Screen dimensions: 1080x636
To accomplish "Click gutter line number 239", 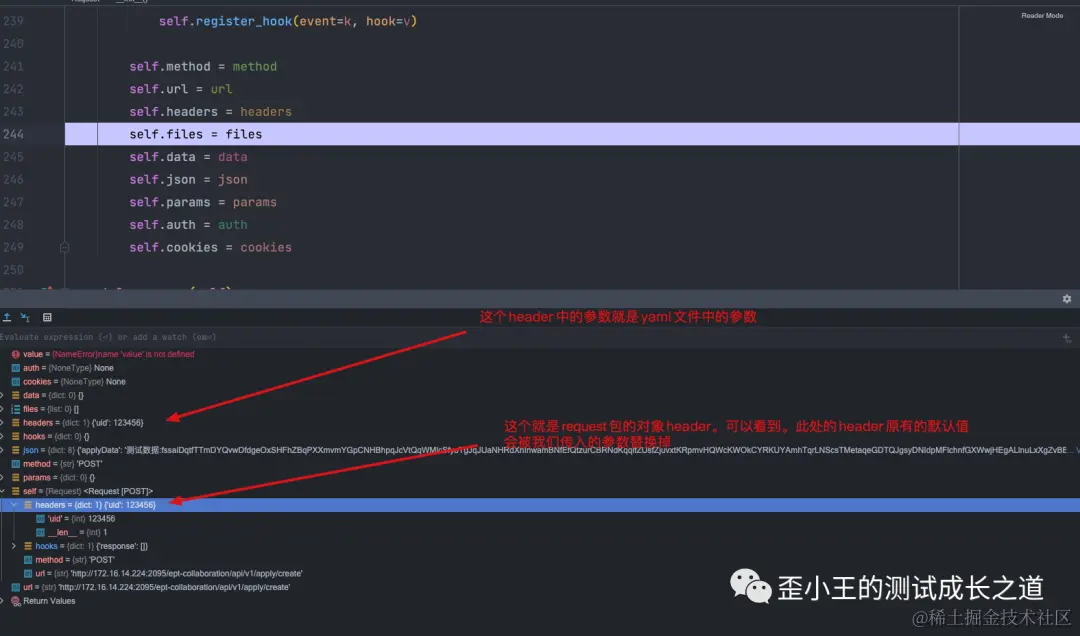I will [x=13, y=21].
